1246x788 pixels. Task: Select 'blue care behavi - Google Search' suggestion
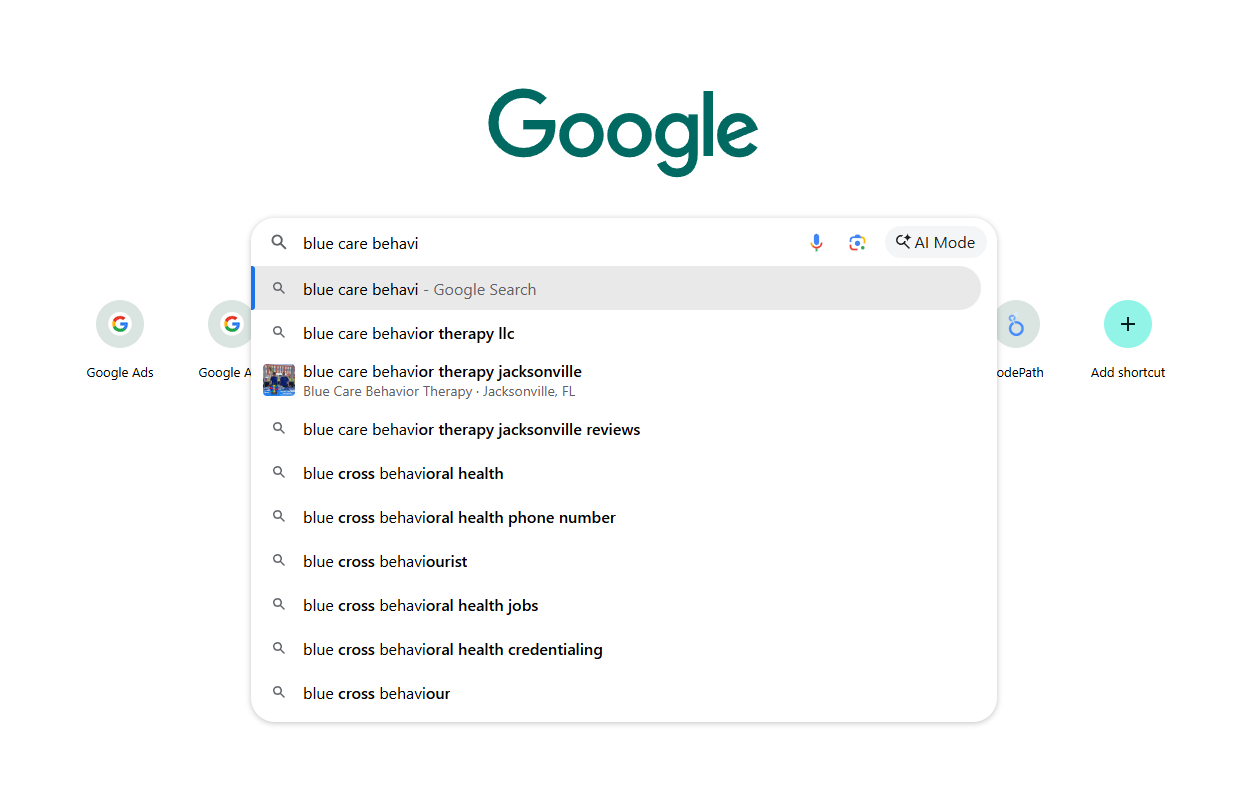tap(616, 288)
